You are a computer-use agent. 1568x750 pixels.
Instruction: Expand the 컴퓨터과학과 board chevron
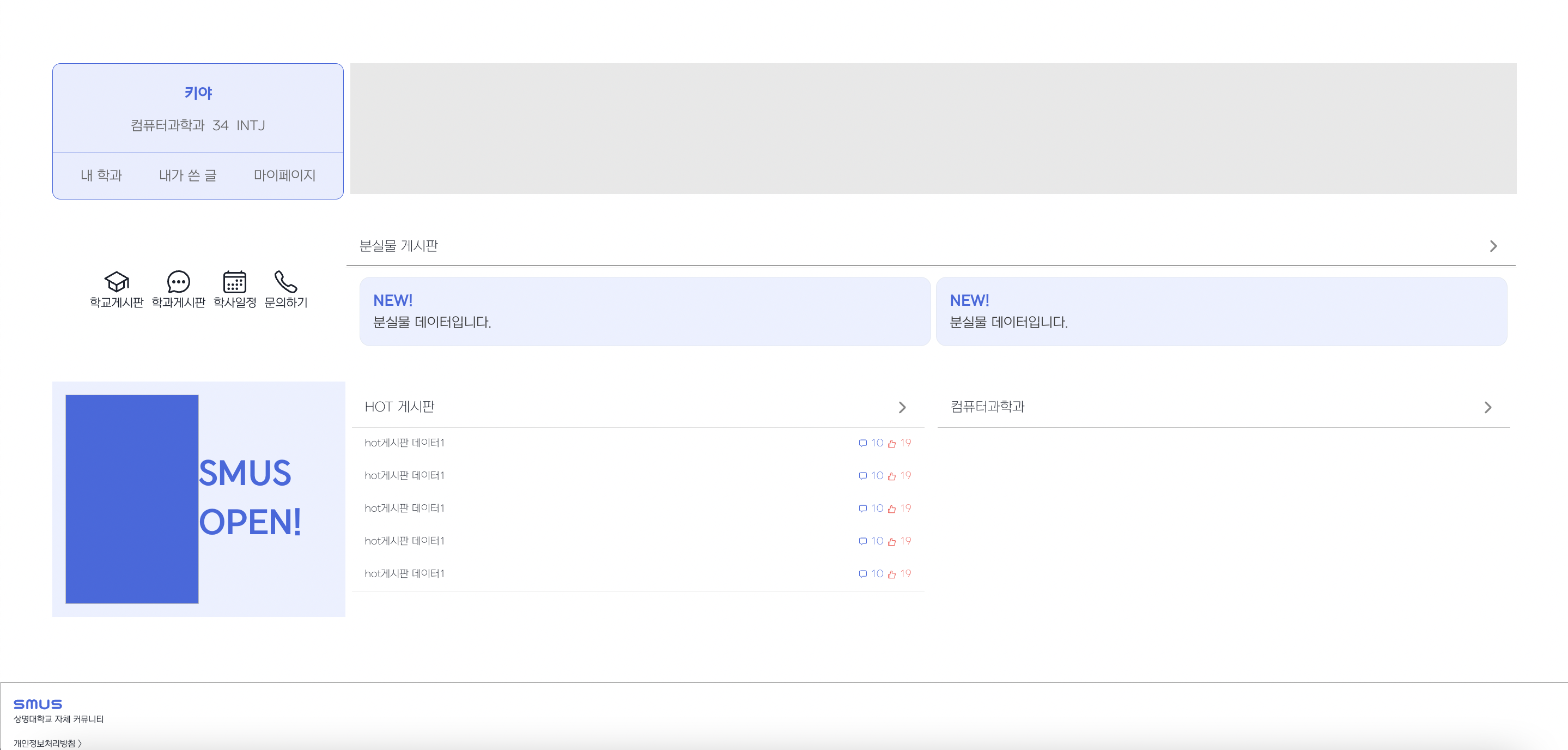click(1488, 407)
